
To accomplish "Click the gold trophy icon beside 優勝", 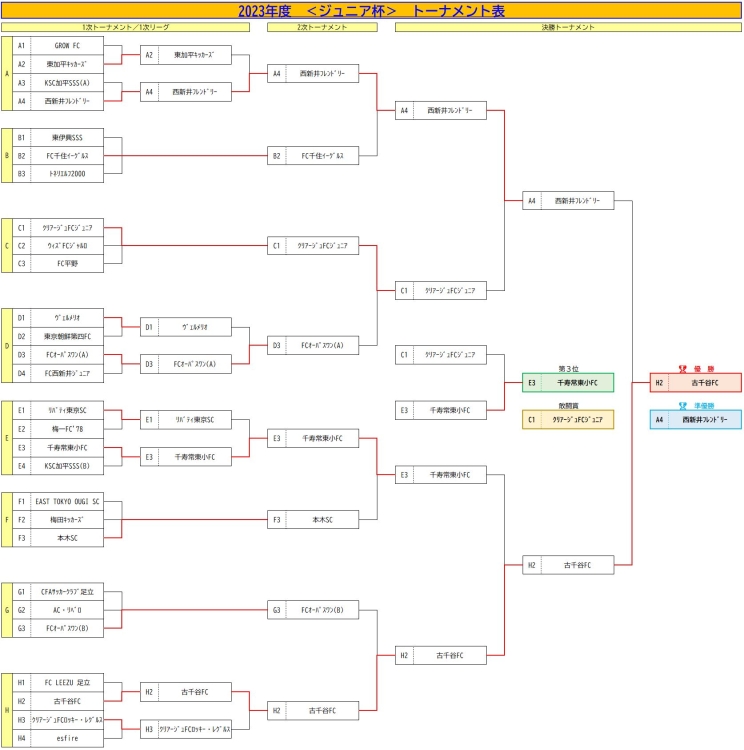I will [682, 368].
